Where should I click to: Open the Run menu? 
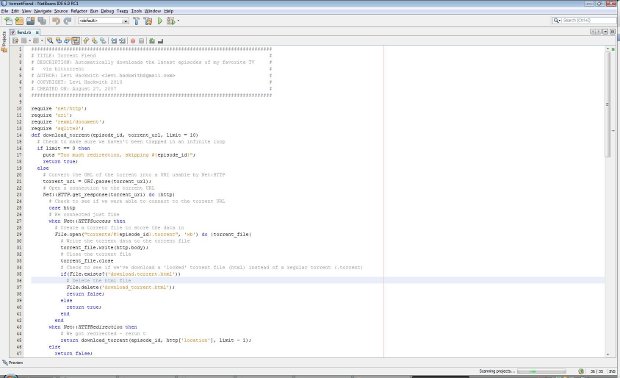[x=94, y=11]
